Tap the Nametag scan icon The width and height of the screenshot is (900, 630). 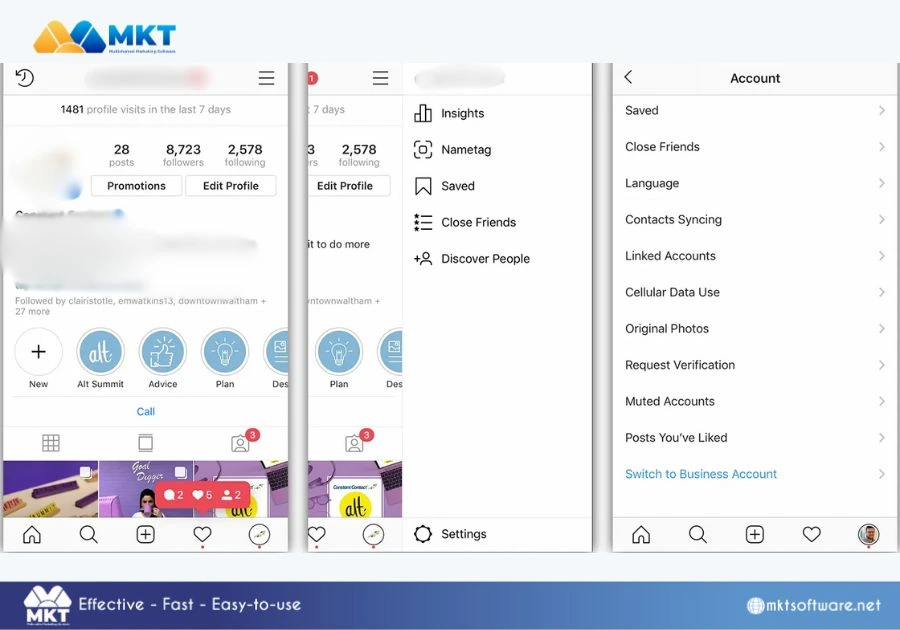[423, 150]
